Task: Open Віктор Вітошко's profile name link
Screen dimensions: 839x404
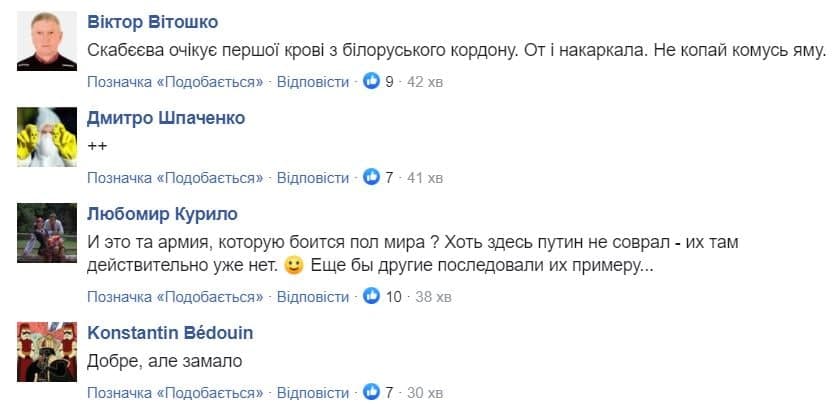Action: coord(152,23)
